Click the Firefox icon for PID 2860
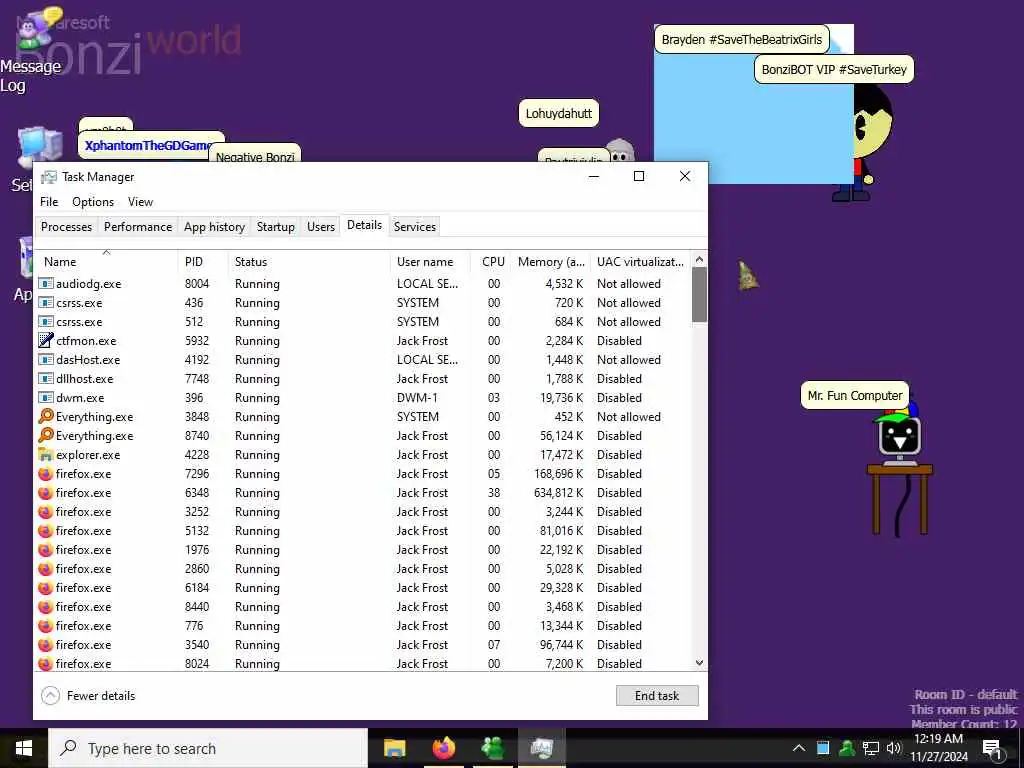The width and height of the screenshot is (1024, 768). [46, 568]
